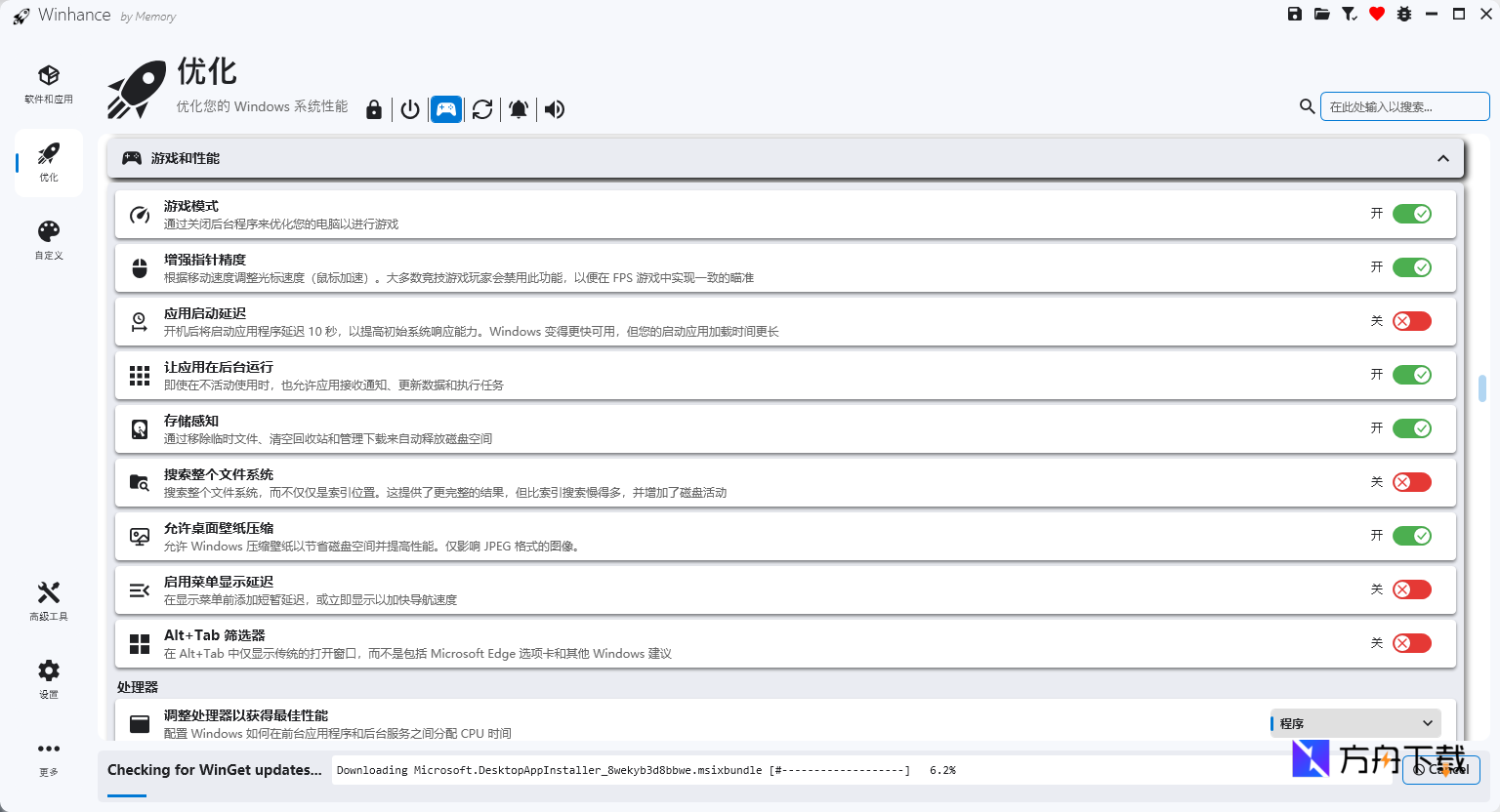The image size is (1500, 812).
Task: Open the privacy lock section icon
Action: 374,109
